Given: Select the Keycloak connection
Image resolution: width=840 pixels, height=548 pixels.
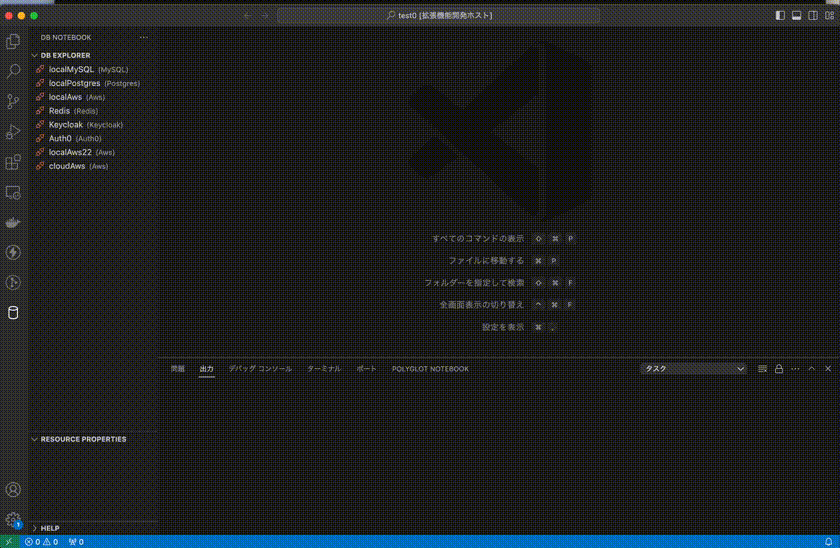Looking at the screenshot, I should (x=94, y=125).
